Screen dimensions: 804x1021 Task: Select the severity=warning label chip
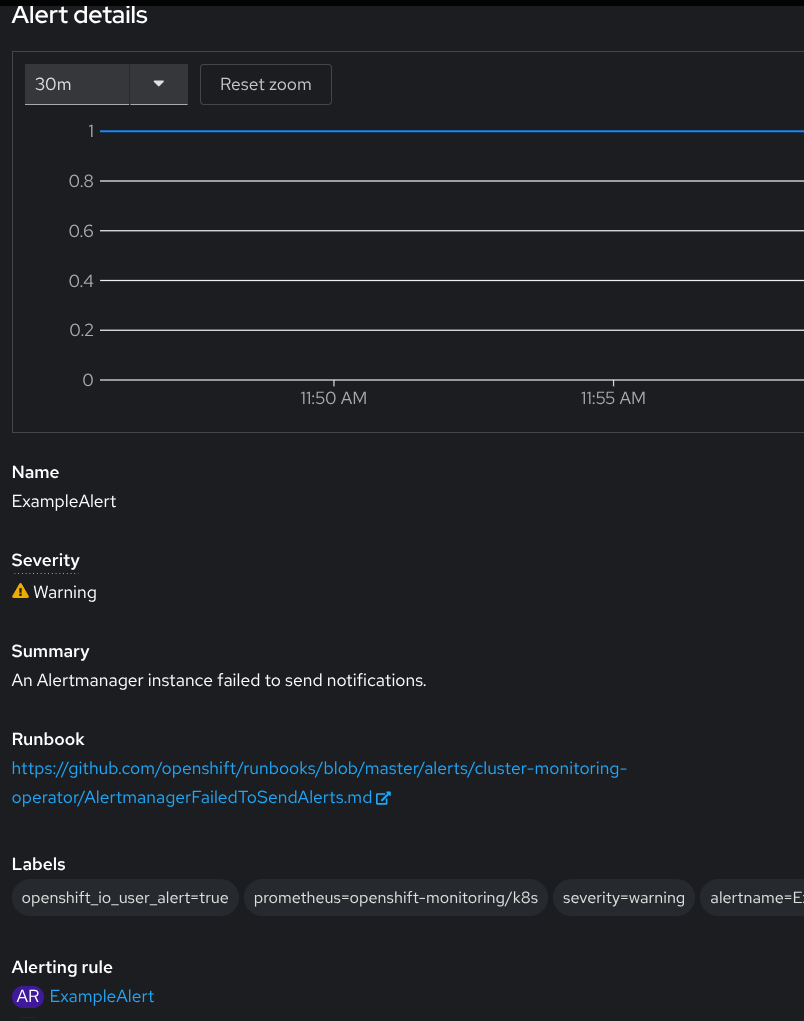pyautogui.click(x=624, y=898)
